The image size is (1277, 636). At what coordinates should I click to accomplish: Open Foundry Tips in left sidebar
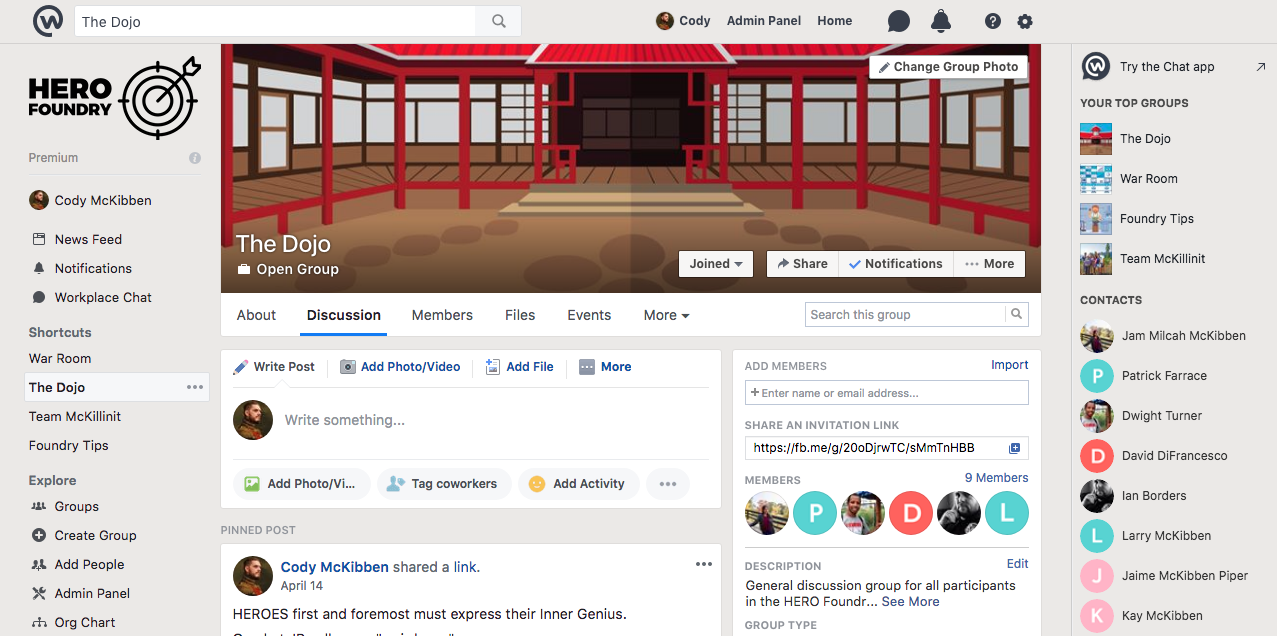coord(69,446)
